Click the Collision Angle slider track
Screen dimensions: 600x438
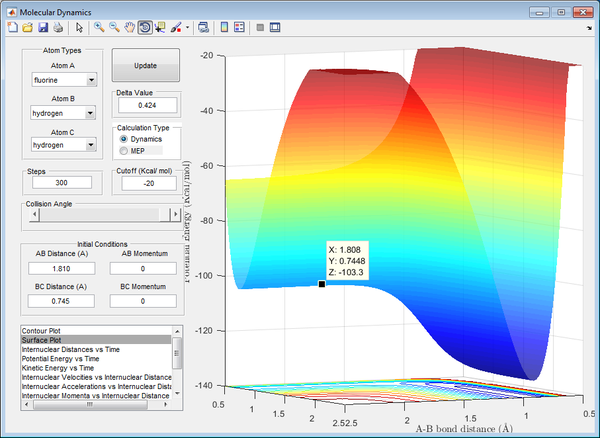pyautogui.click(x=100, y=214)
